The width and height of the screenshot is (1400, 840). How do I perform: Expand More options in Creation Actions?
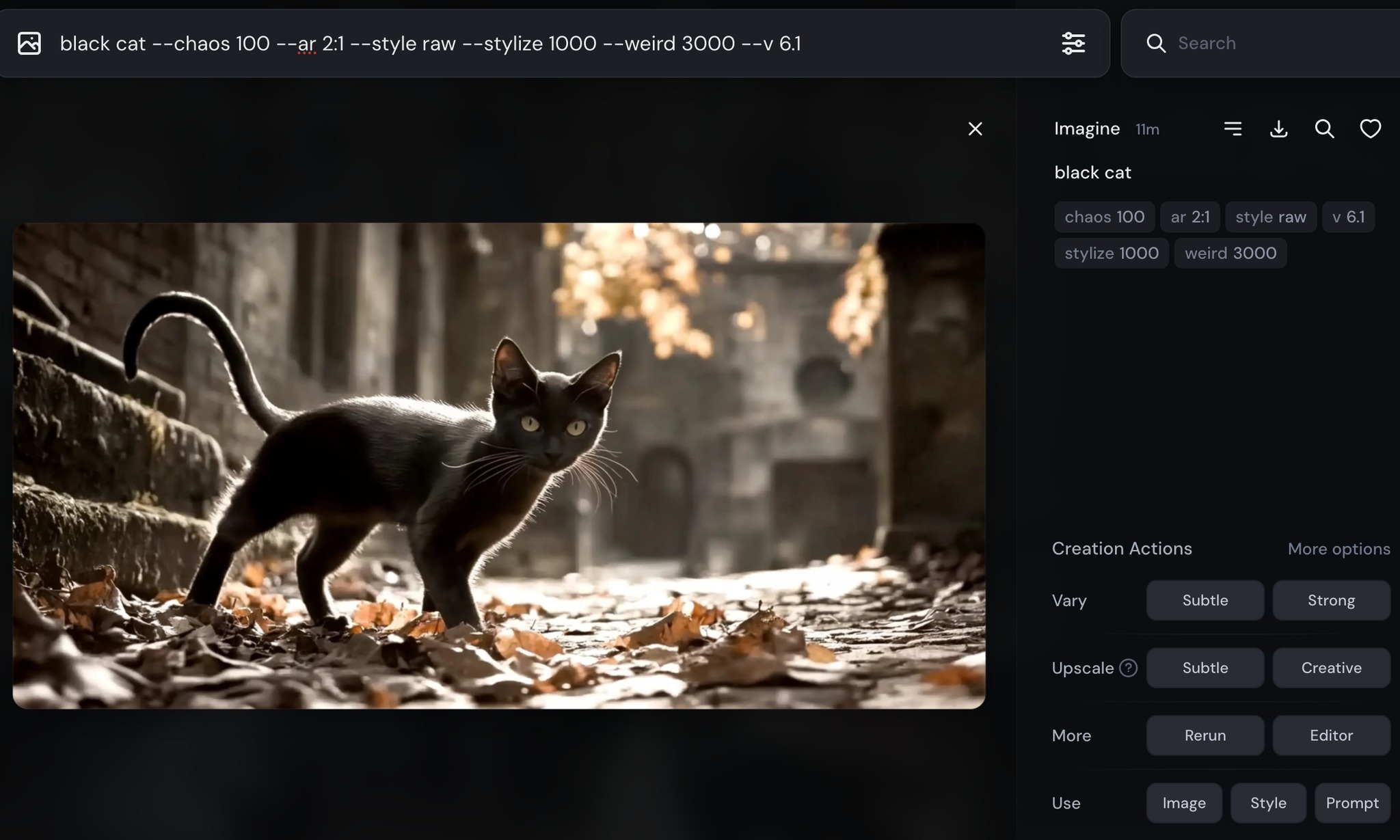[1338, 549]
